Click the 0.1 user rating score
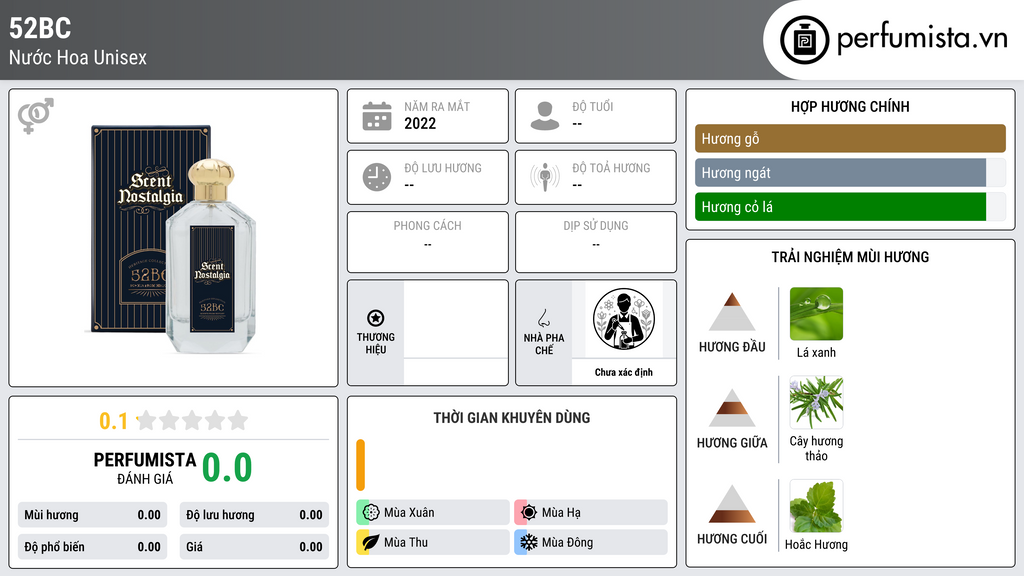This screenshot has width=1024, height=576. [x=114, y=421]
